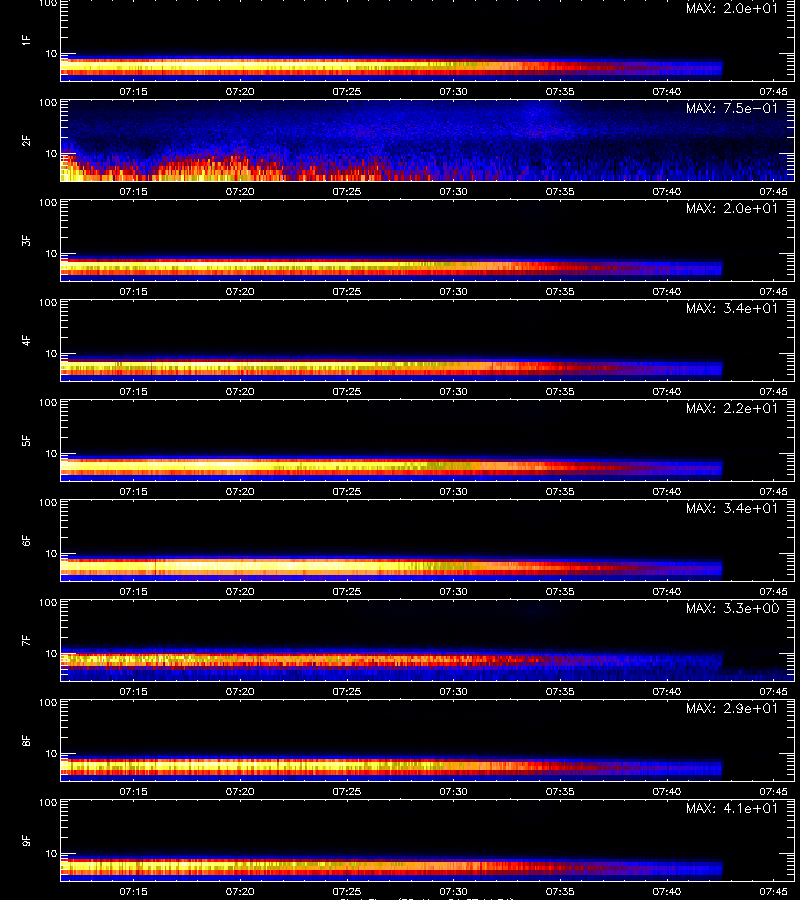This screenshot has height=900, width=800.
Task: Click the MAX: 2.9e+01 label
Action: 732,709
